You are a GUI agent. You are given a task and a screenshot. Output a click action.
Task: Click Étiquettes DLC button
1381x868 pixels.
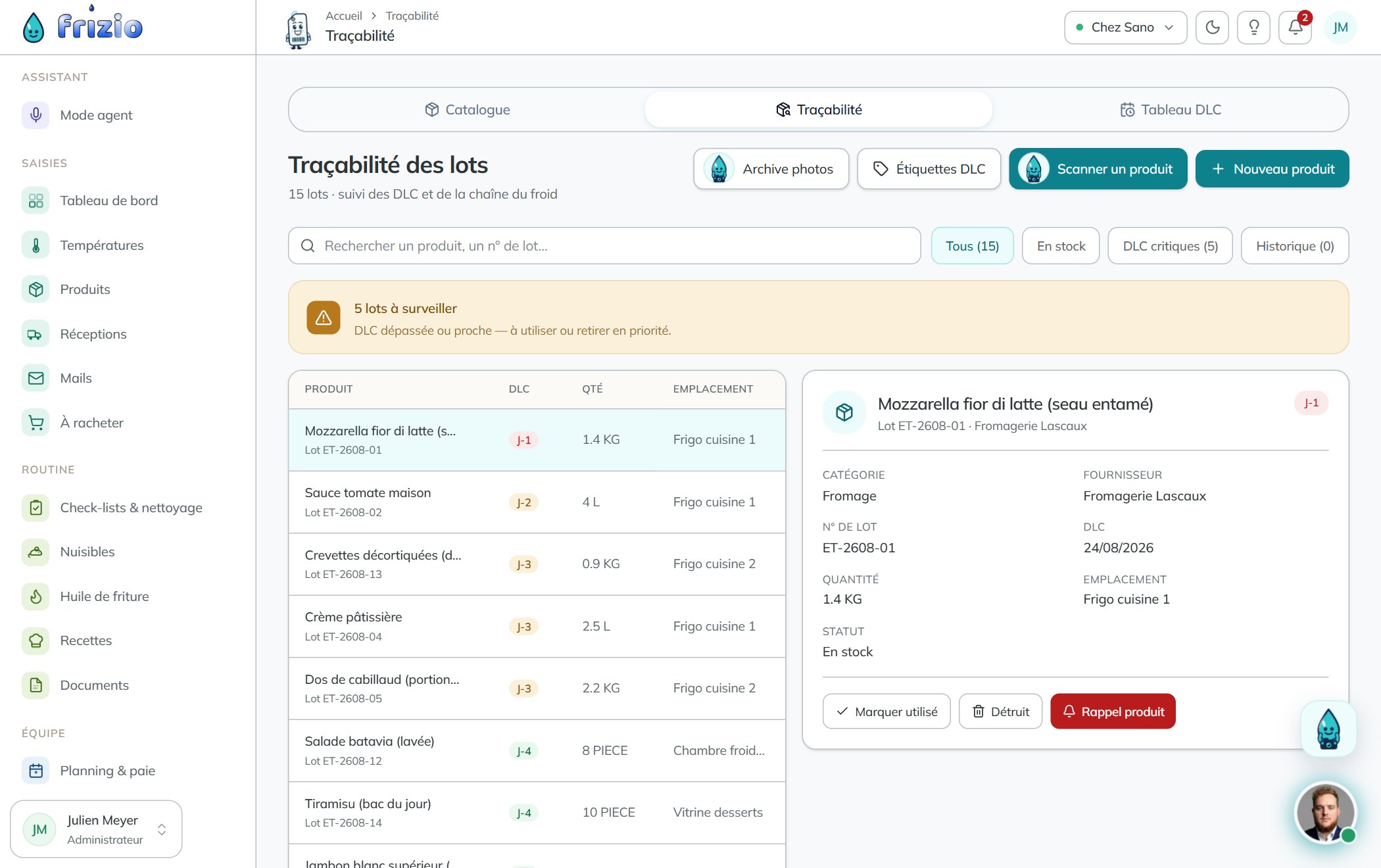point(929,169)
